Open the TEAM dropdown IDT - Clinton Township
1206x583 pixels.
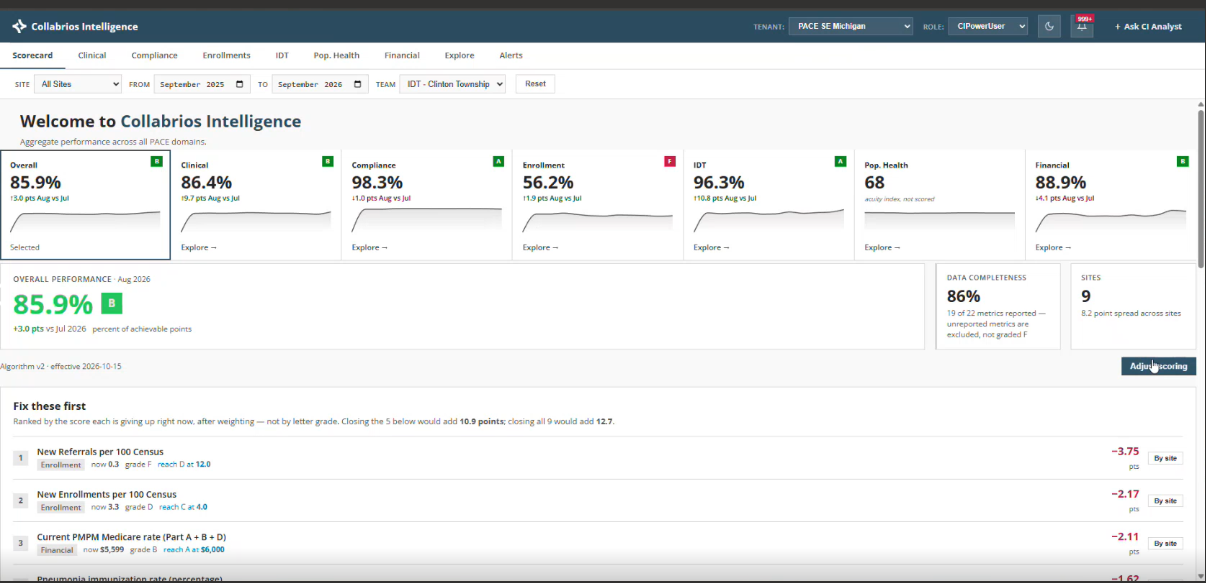tap(452, 84)
